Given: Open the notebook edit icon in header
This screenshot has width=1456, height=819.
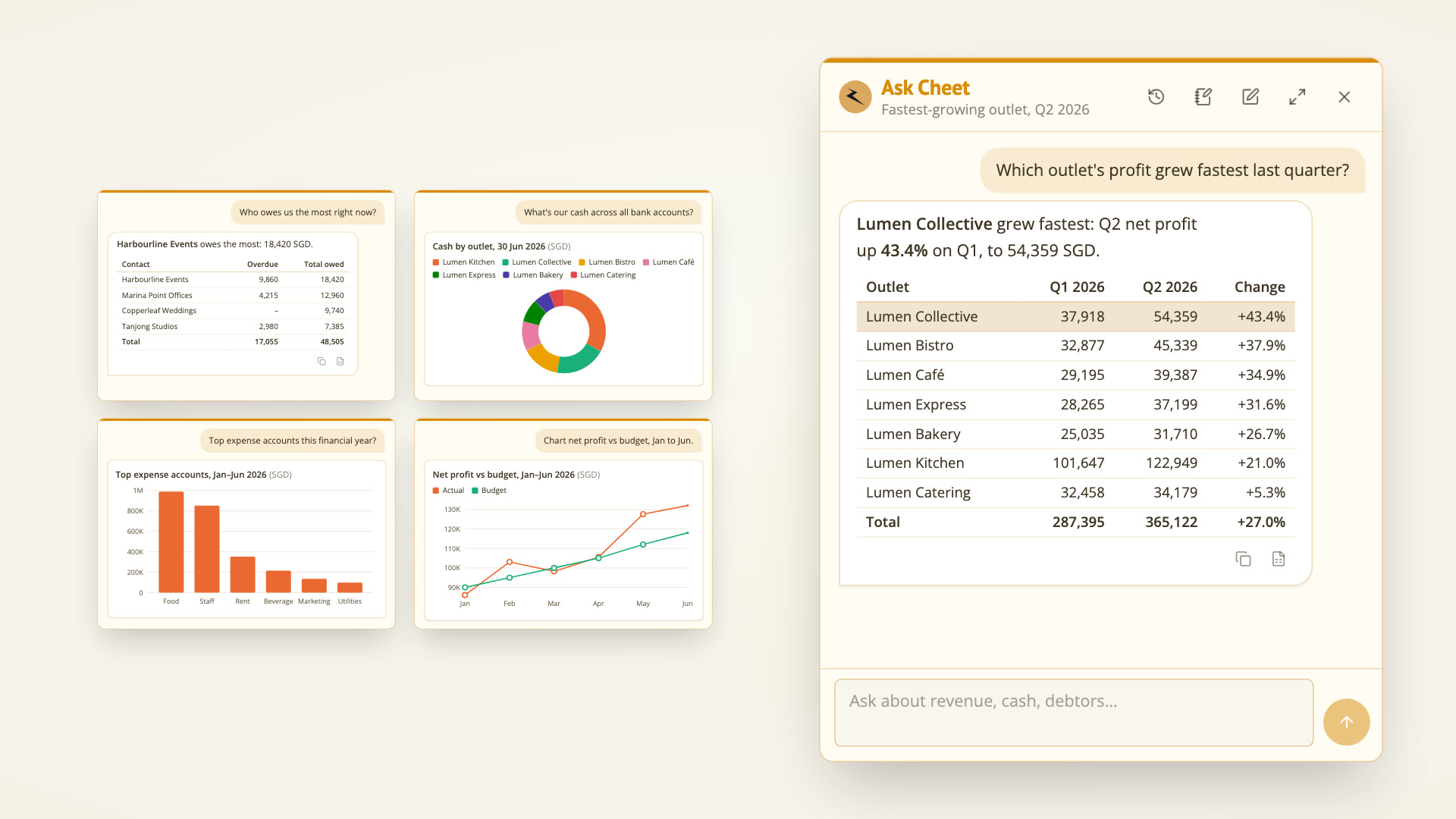Looking at the screenshot, I should coord(1203,97).
